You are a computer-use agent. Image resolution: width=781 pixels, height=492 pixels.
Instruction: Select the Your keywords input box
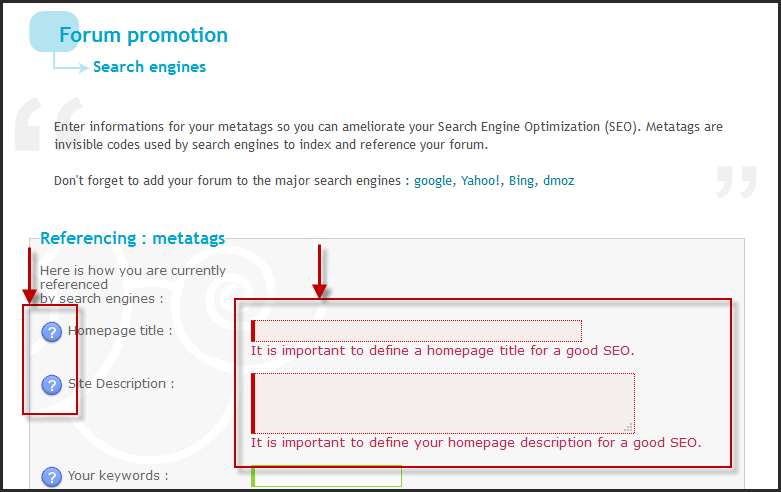[x=326, y=476]
